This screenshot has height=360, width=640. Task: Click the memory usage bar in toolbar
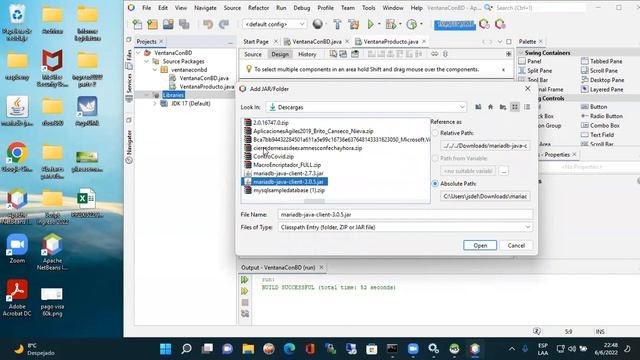point(454,24)
